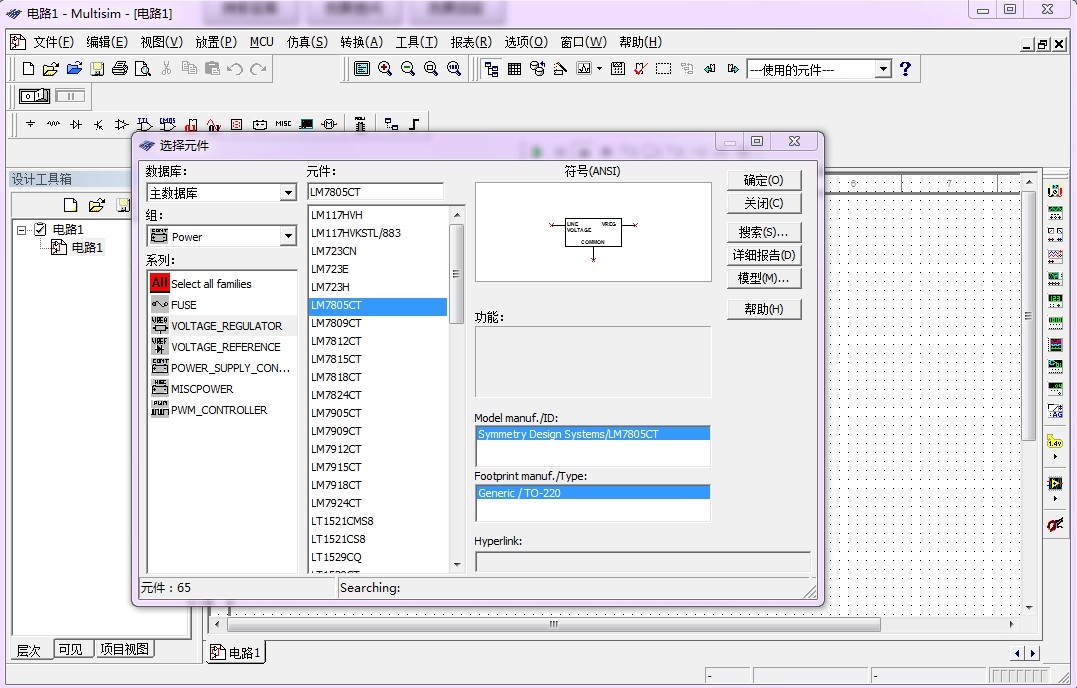This screenshot has width=1077, height=688.
Task: Open the 使用的元件 in-use list dropdown
Action: click(x=883, y=69)
